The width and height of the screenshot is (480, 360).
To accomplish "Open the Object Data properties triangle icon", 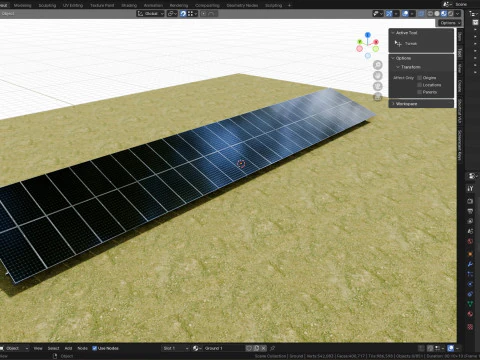I will point(470,304).
